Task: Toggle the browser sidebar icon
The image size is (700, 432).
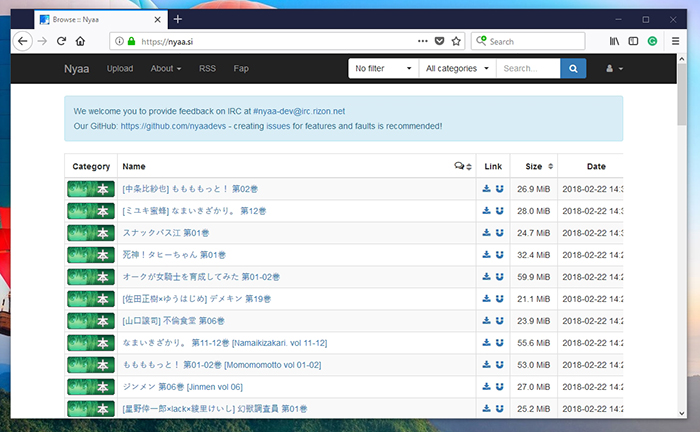Action: click(633, 42)
